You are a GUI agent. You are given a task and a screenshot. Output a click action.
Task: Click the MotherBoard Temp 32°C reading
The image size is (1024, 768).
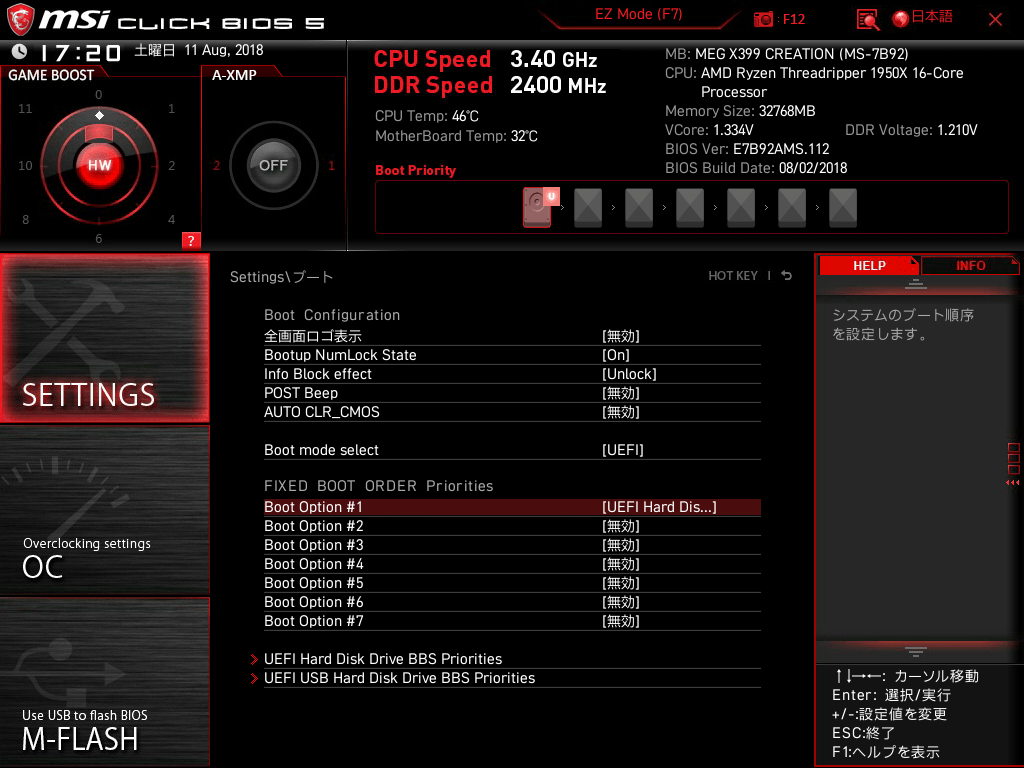coord(456,136)
